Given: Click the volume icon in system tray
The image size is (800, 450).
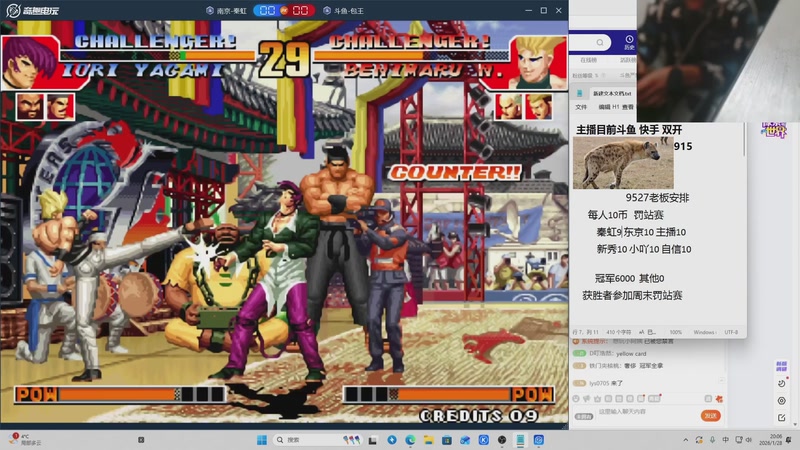Looking at the screenshot, I should tap(748, 440).
